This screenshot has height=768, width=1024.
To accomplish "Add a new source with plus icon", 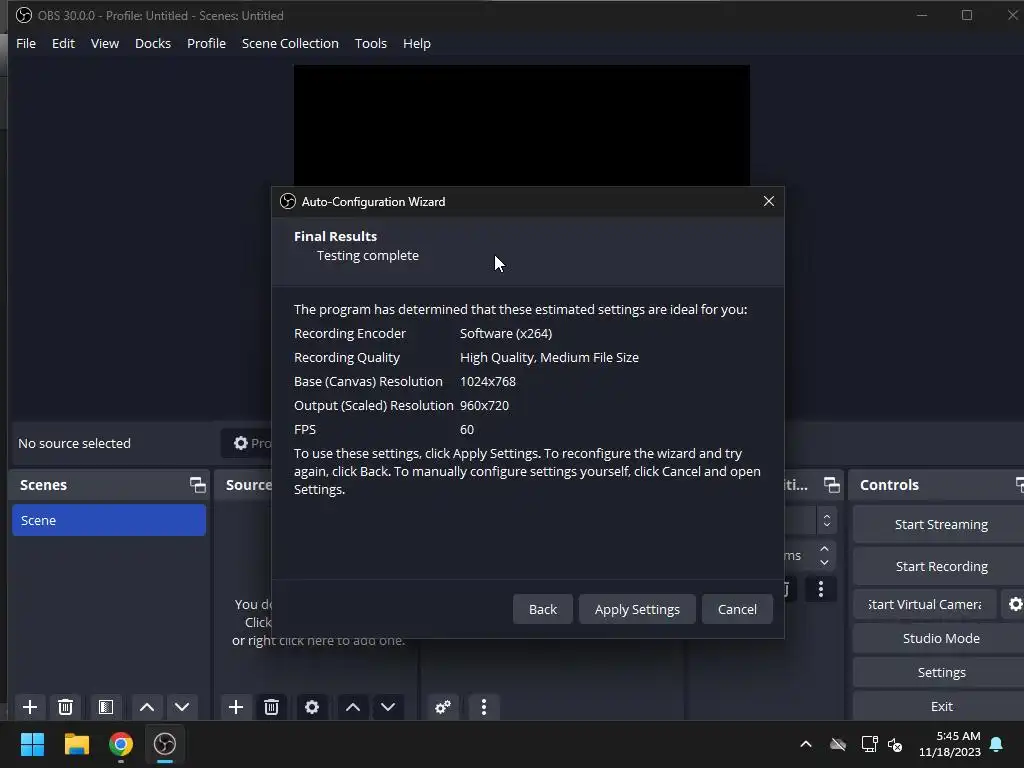I will 236,707.
